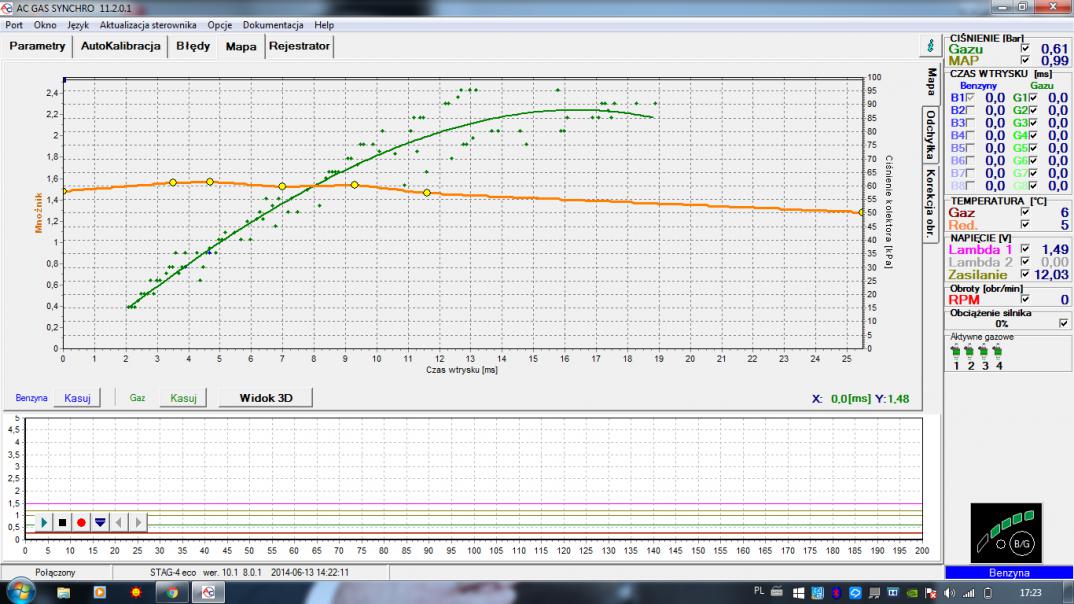Viewport: 1074px width, 604px height.
Task: Click the black stop button in recorder
Action: pos(62,522)
